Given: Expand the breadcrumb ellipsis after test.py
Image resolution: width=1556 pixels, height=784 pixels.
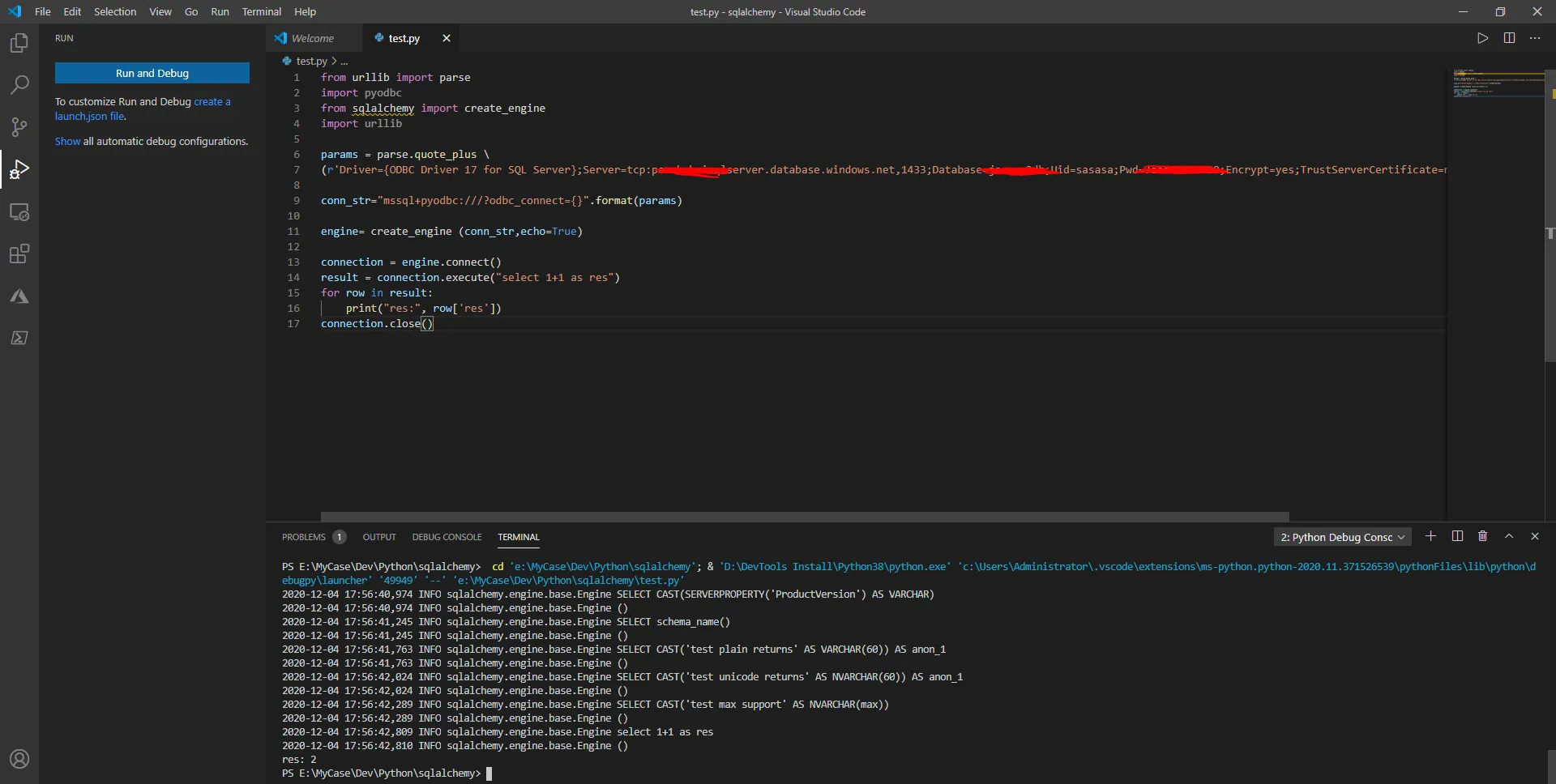Looking at the screenshot, I should 344,62.
